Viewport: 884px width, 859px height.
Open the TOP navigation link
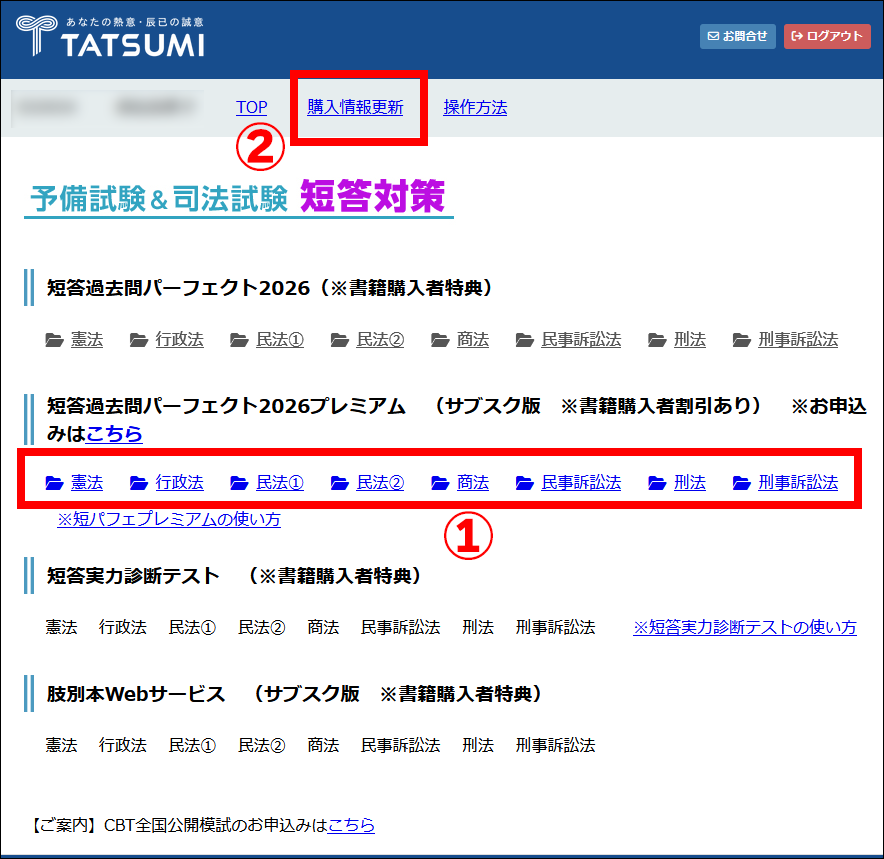tap(252, 107)
